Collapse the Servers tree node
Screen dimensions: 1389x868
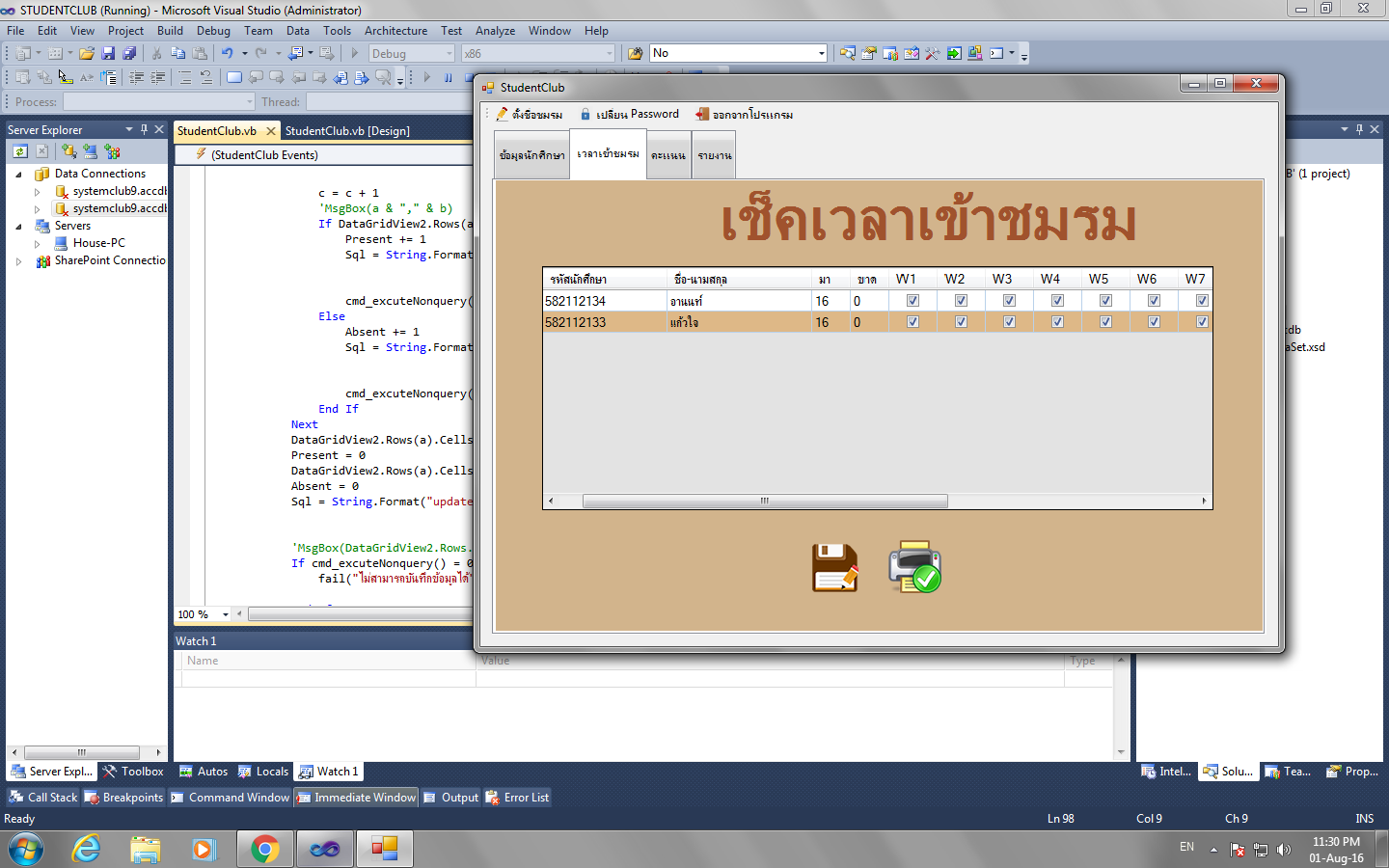coord(18,227)
